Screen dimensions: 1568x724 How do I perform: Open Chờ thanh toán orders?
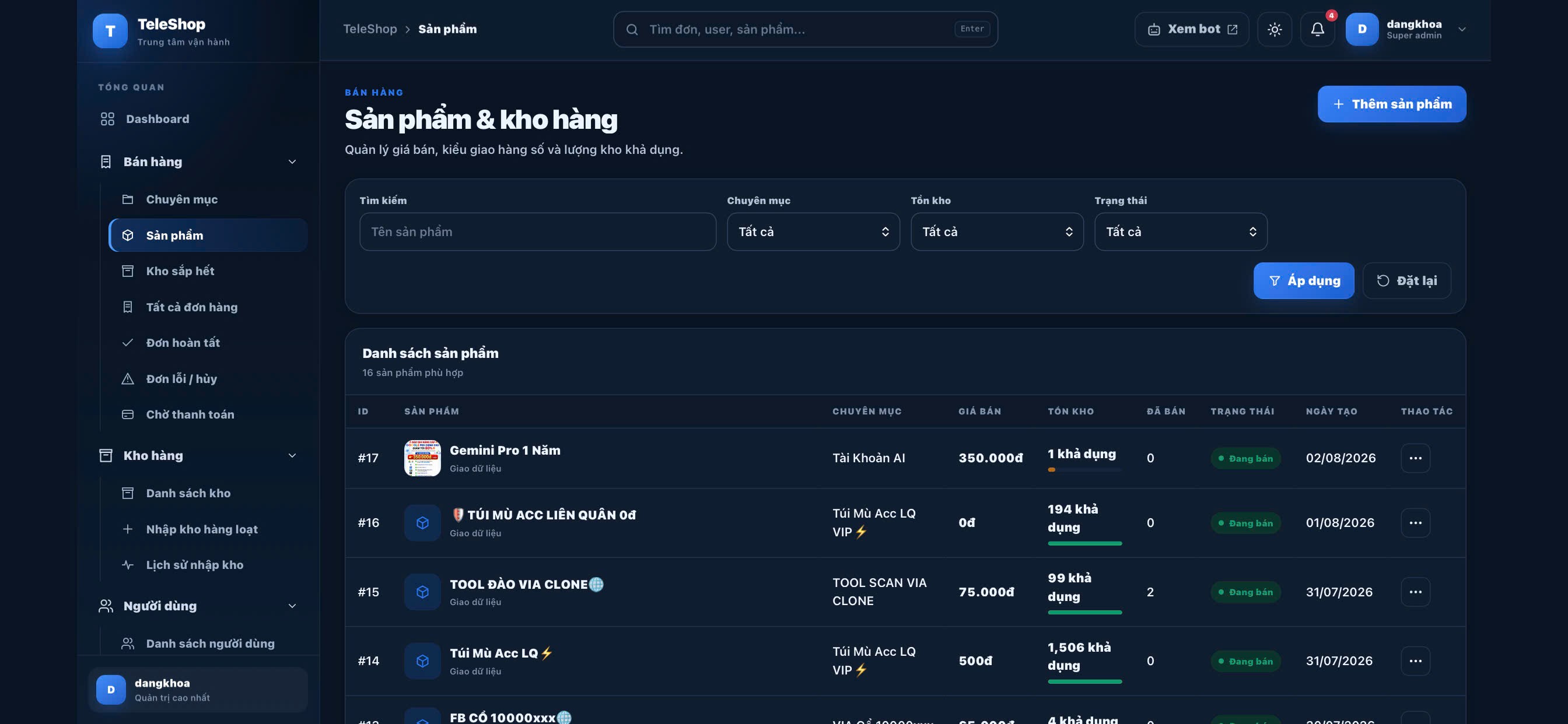(208, 415)
